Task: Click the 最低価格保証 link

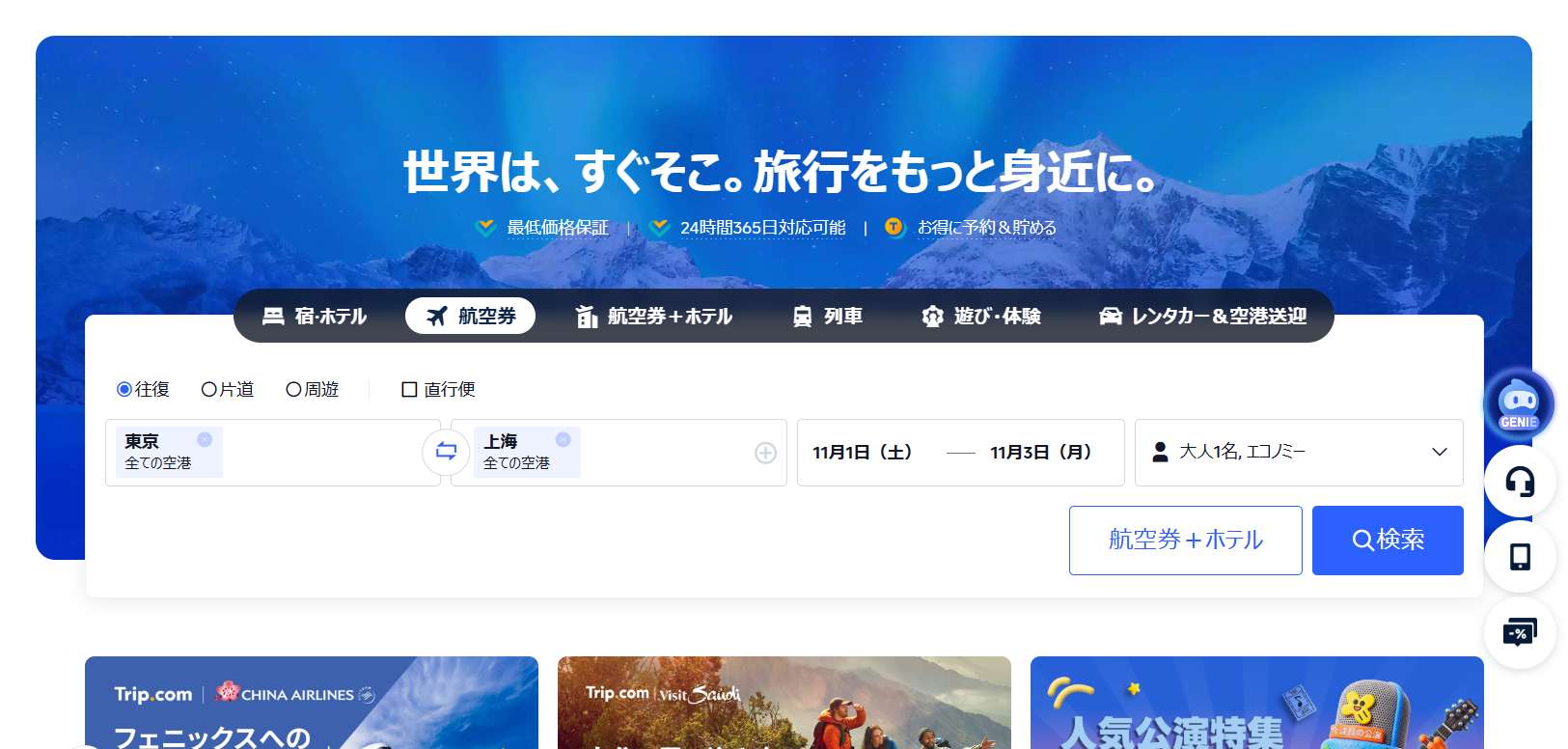Action: (x=558, y=228)
